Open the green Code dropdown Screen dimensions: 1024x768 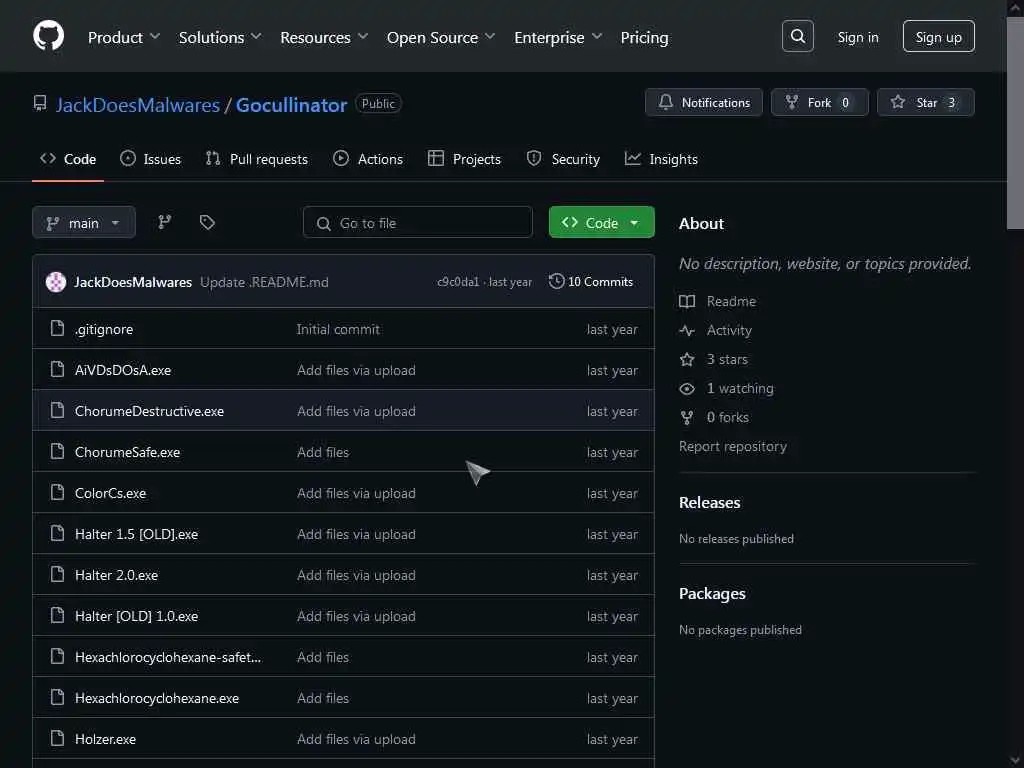[601, 223]
